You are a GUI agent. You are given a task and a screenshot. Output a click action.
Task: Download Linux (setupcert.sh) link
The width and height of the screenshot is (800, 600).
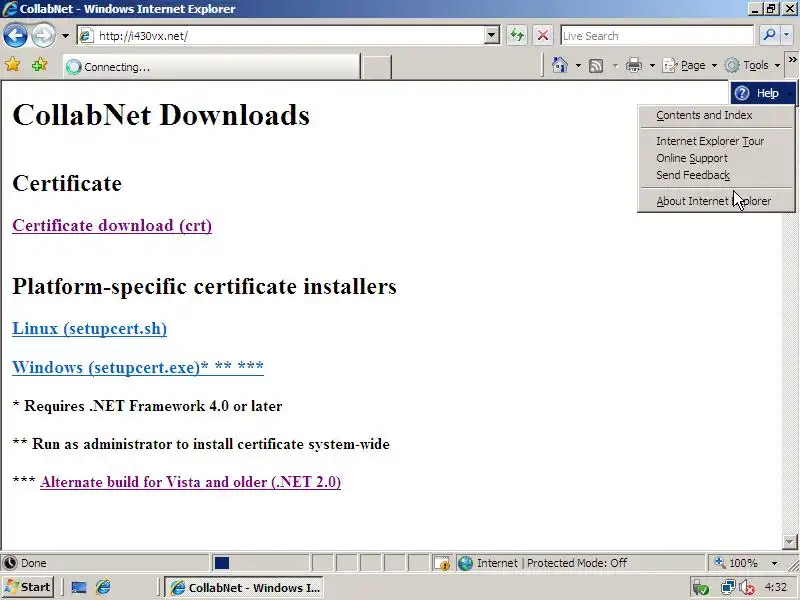(89, 329)
